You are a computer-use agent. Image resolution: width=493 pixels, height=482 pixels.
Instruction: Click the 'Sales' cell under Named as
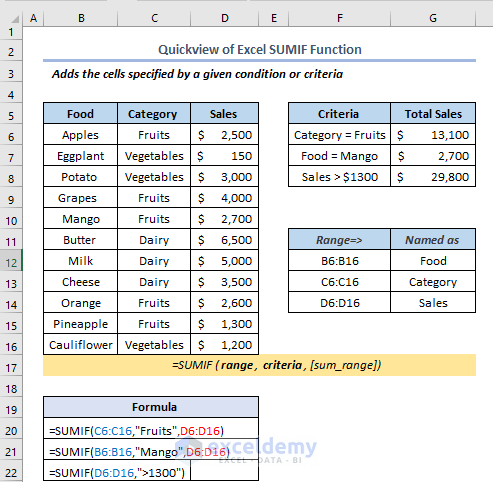coord(433,303)
